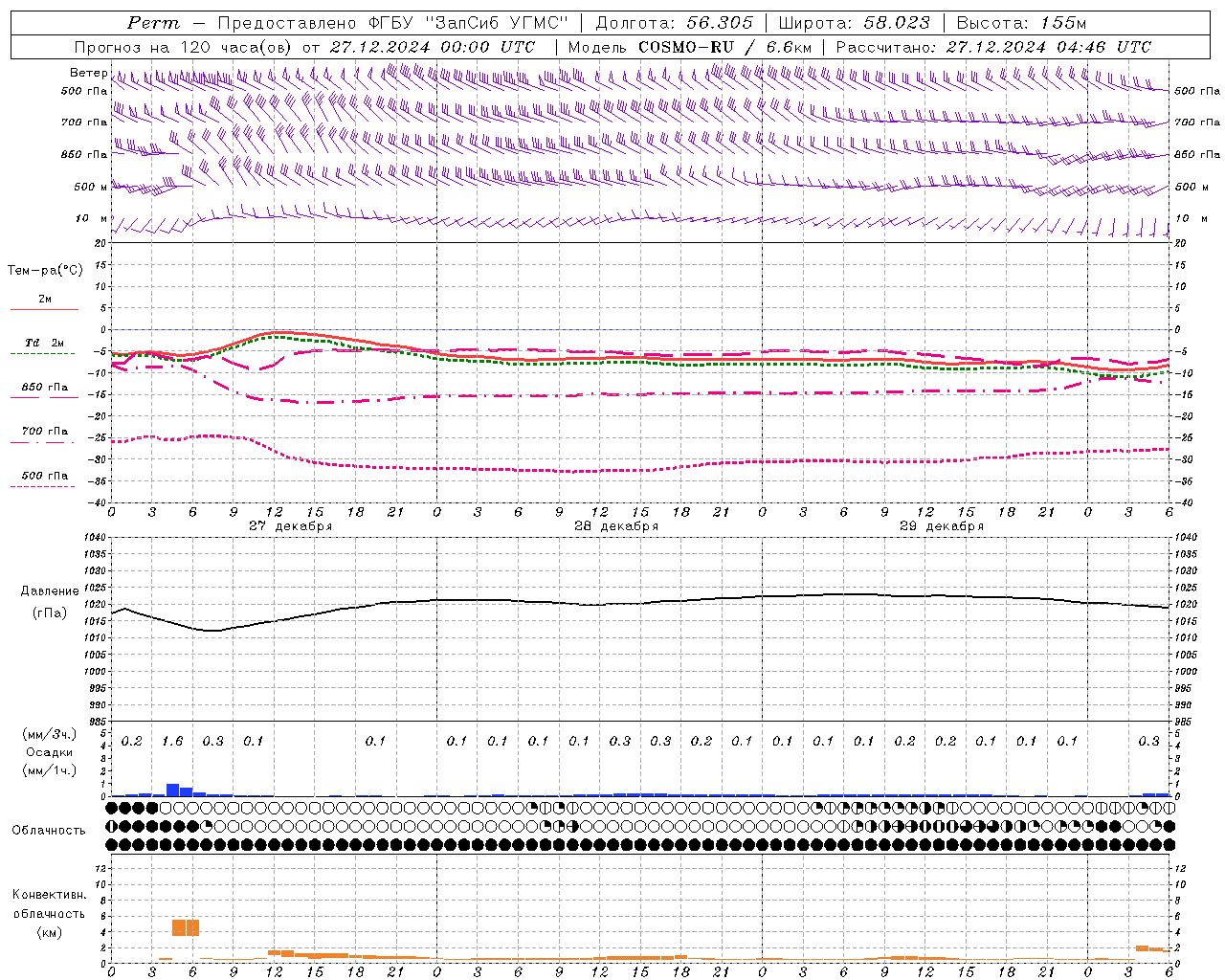
Task: Click the "Ветер" wind panel label
Action: pyautogui.click(x=89, y=73)
